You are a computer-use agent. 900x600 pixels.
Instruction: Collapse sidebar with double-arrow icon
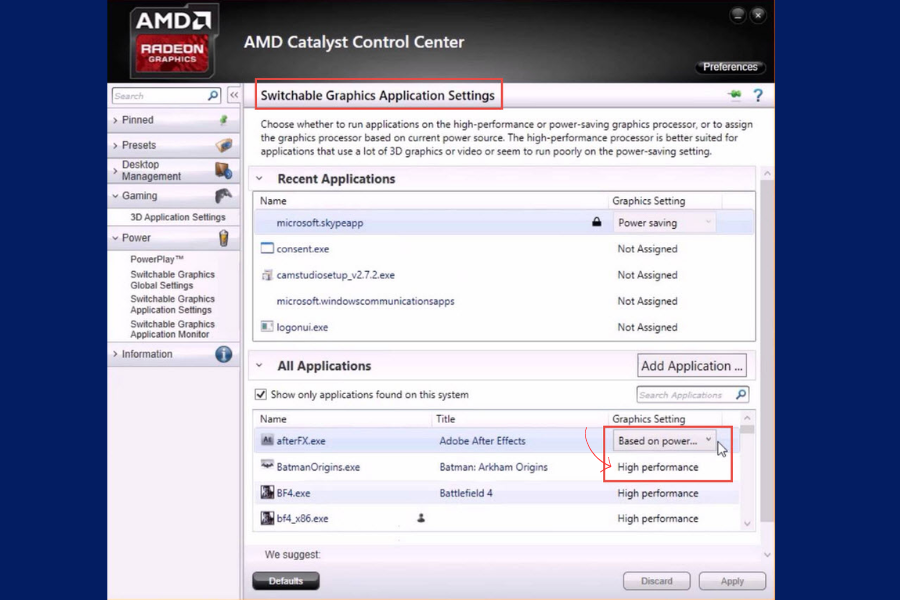[234, 96]
